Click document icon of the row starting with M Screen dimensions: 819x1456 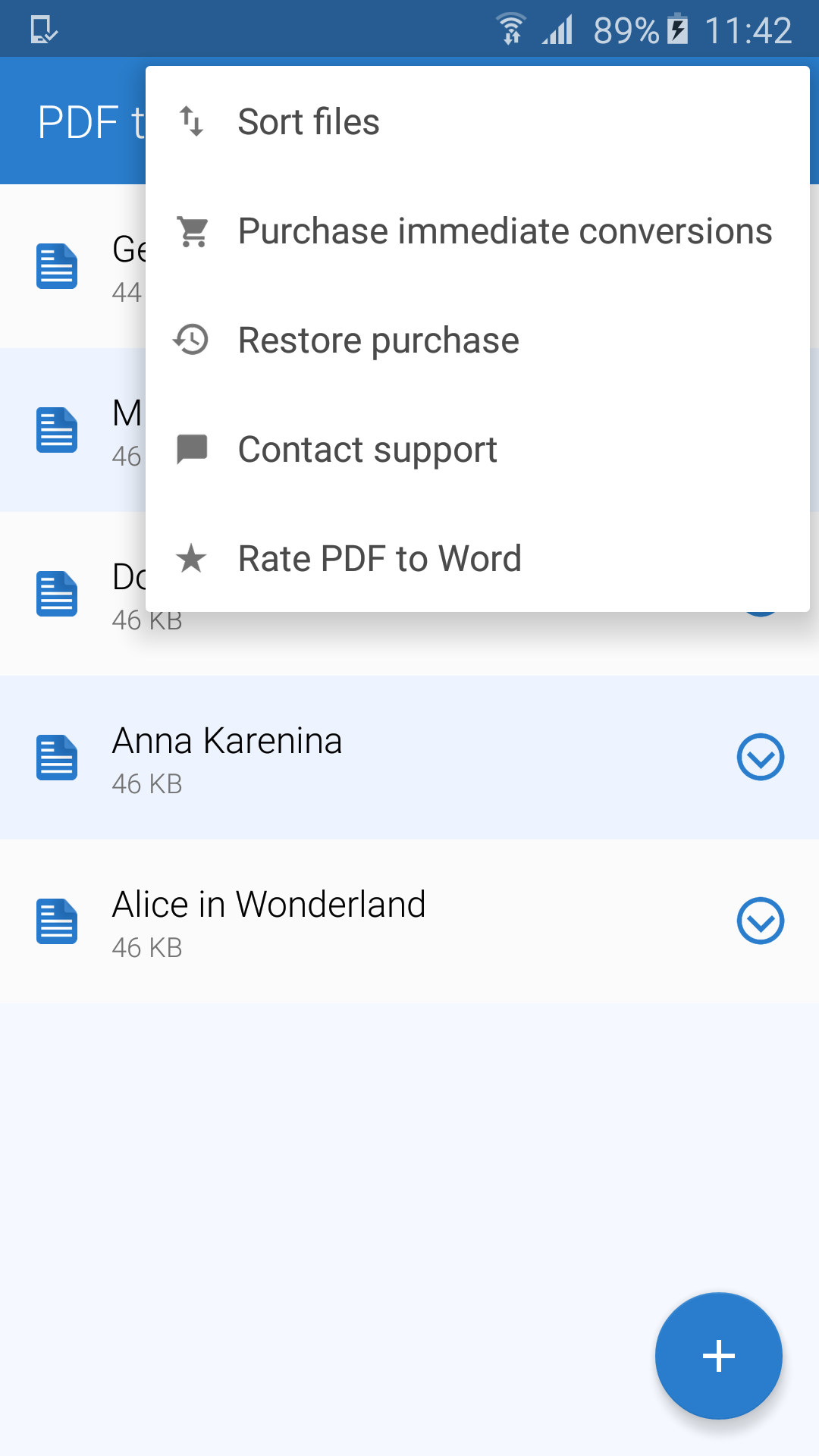pyautogui.click(x=57, y=430)
